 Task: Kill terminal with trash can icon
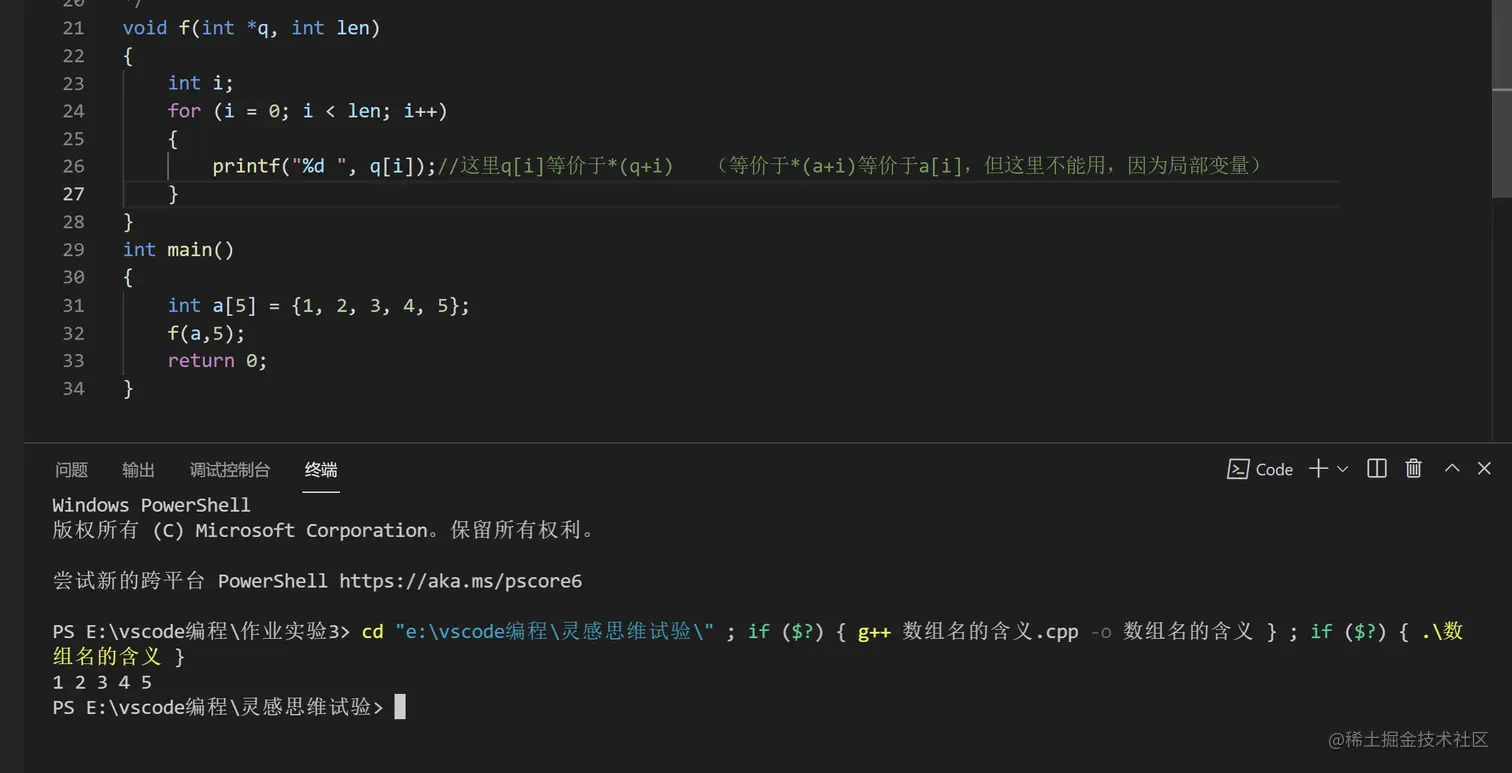coord(1414,468)
